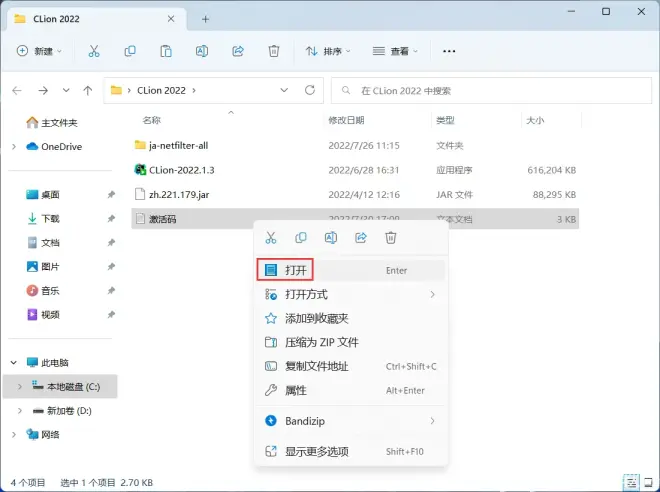Select 打开 in the context menu
Screen dimensions: 660x492
[351, 270]
